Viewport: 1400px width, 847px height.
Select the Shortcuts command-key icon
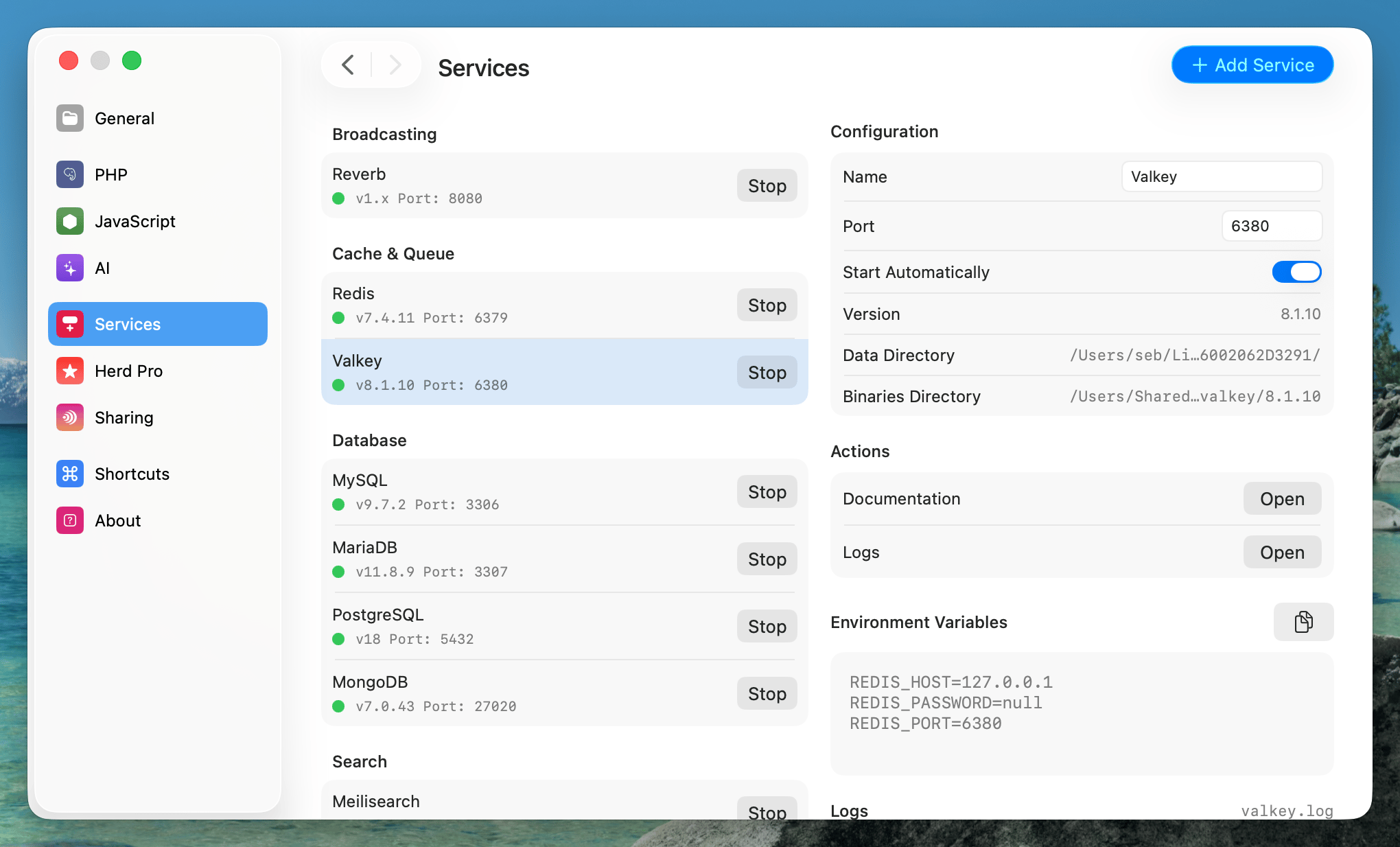70,474
